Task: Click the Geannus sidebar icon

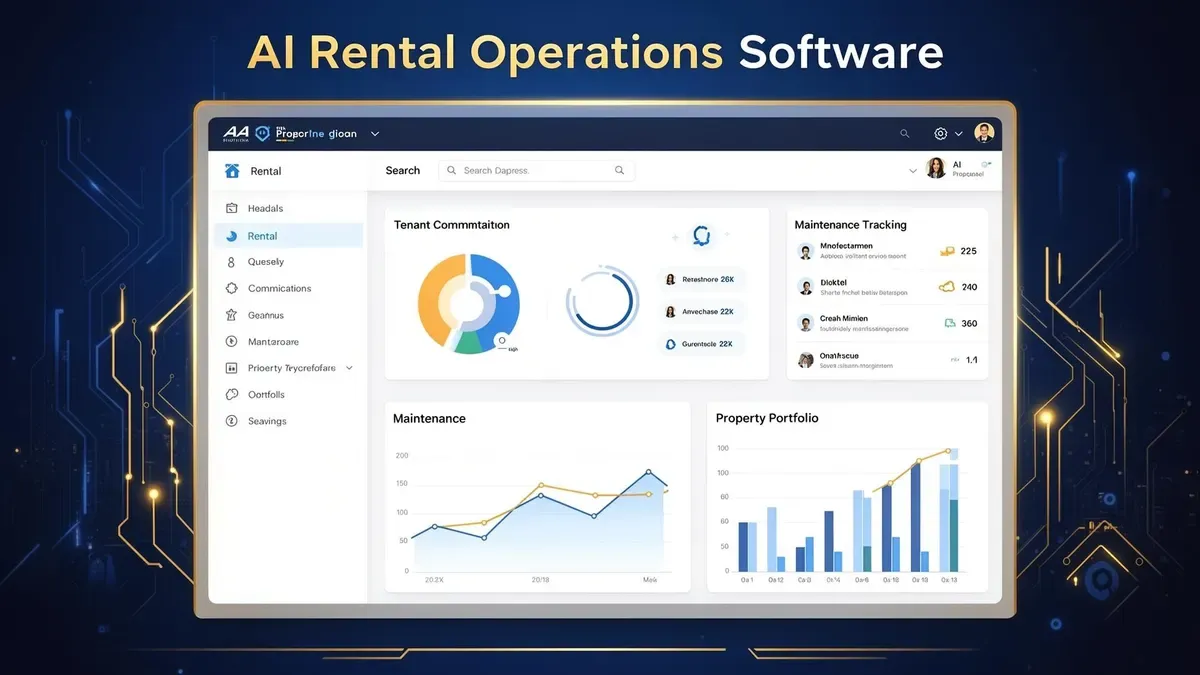Action: [x=230, y=315]
